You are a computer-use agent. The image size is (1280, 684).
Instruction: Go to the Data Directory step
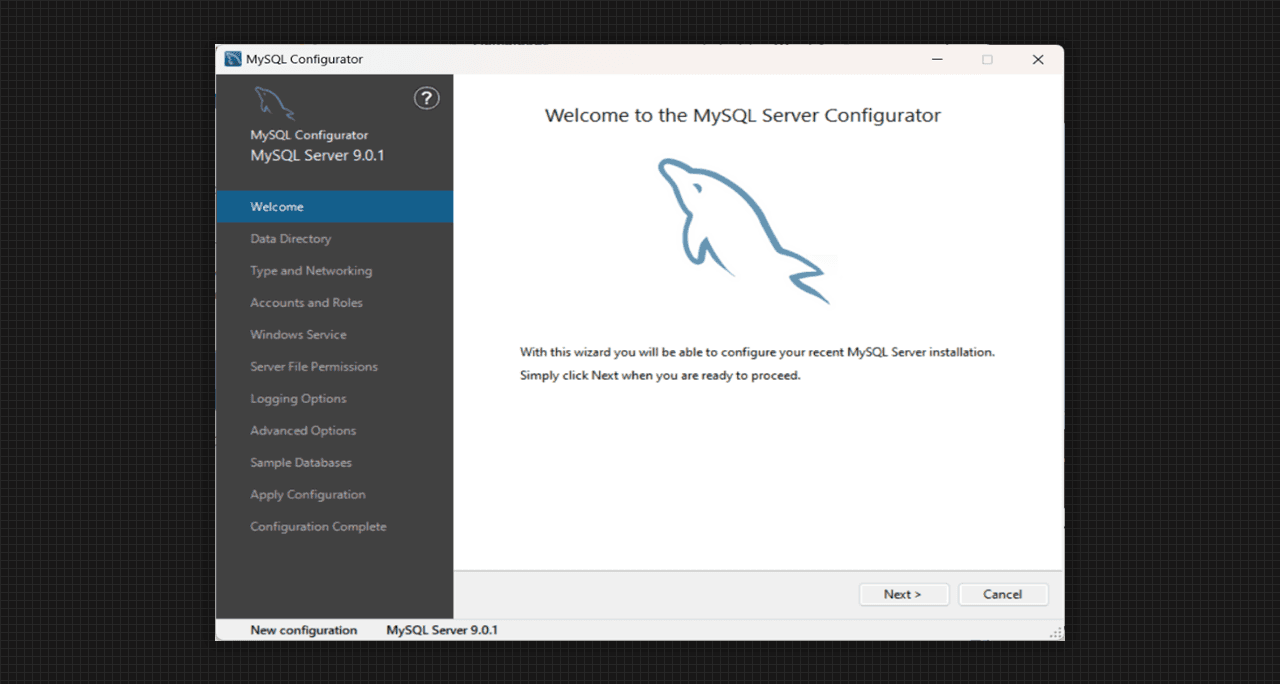click(x=290, y=239)
